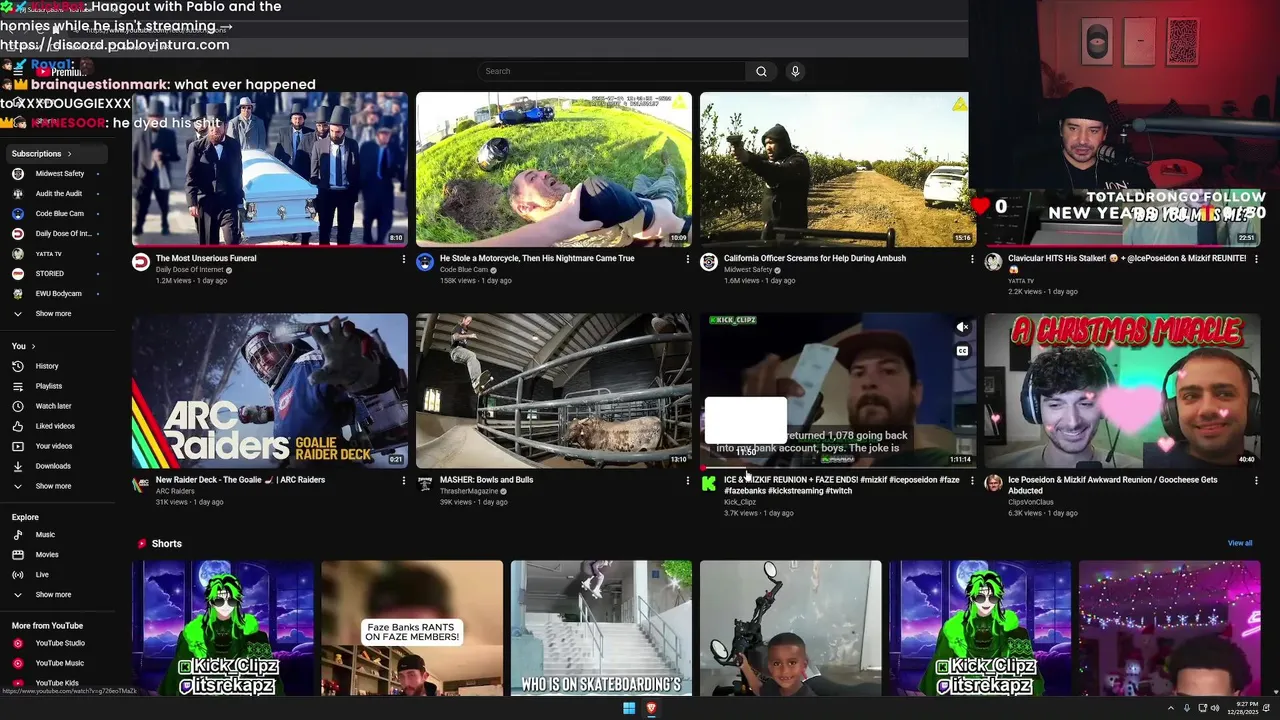Image resolution: width=1280 pixels, height=720 pixels.
Task: Open Who Is On Skateboarding's short
Action: [601, 628]
